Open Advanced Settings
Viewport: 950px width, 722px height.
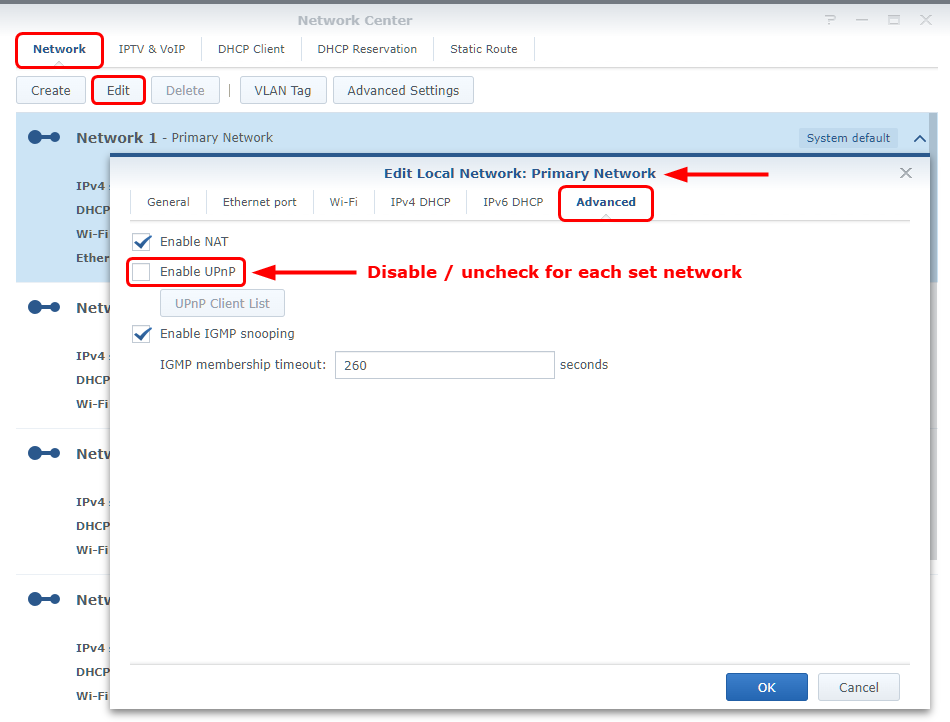tap(403, 89)
